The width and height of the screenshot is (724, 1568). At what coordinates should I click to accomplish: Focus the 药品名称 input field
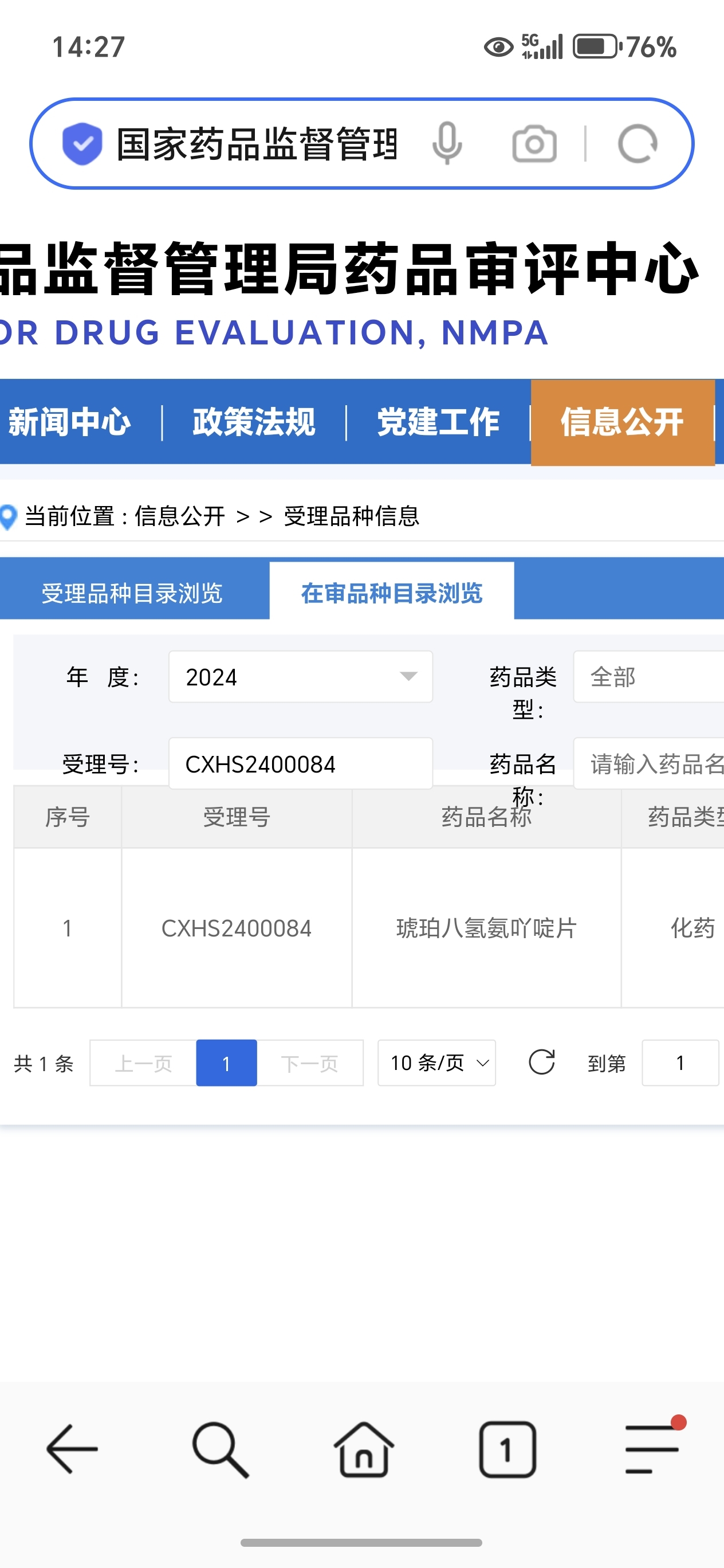pyautogui.click(x=648, y=764)
